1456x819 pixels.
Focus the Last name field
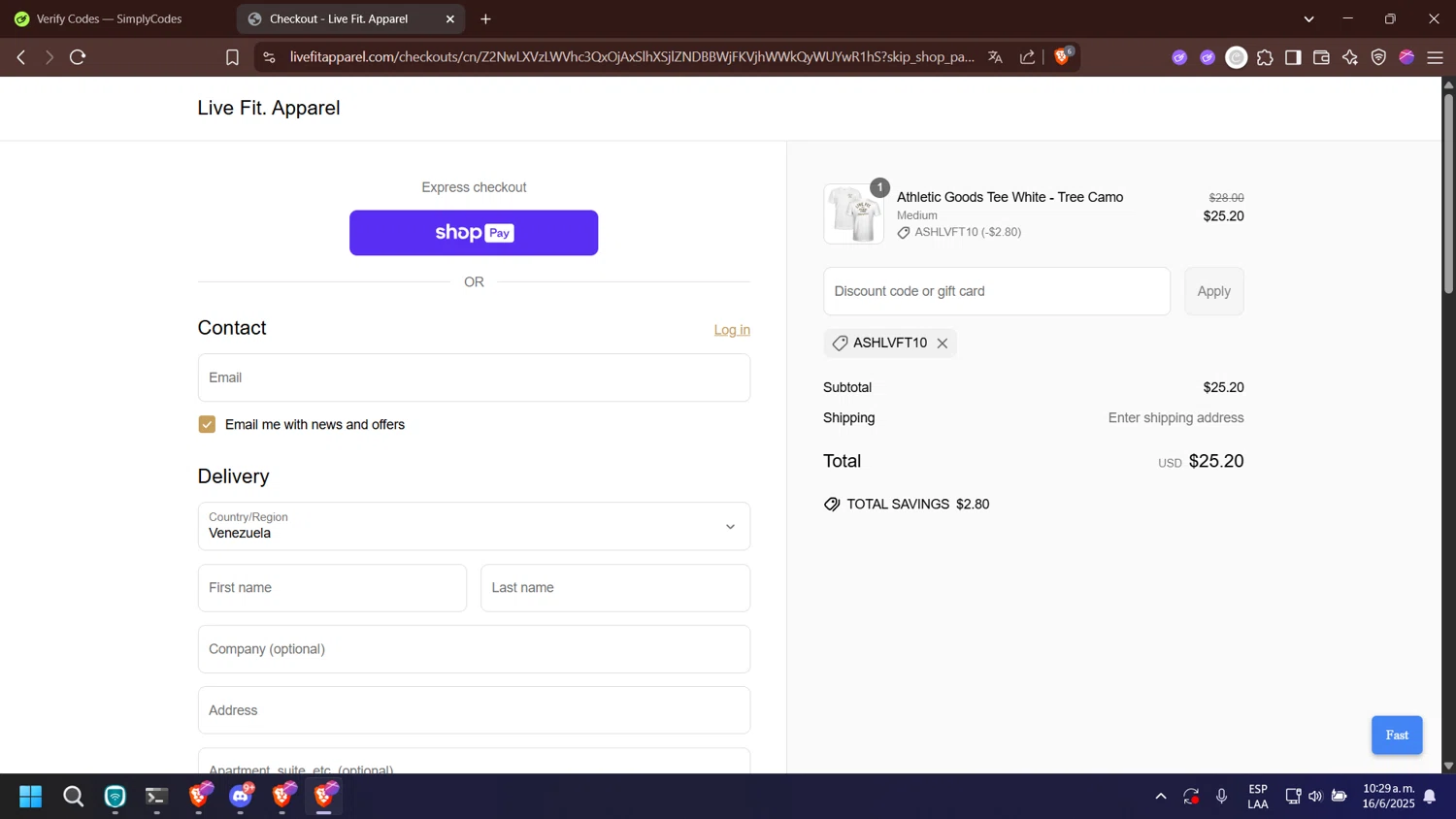615,588
